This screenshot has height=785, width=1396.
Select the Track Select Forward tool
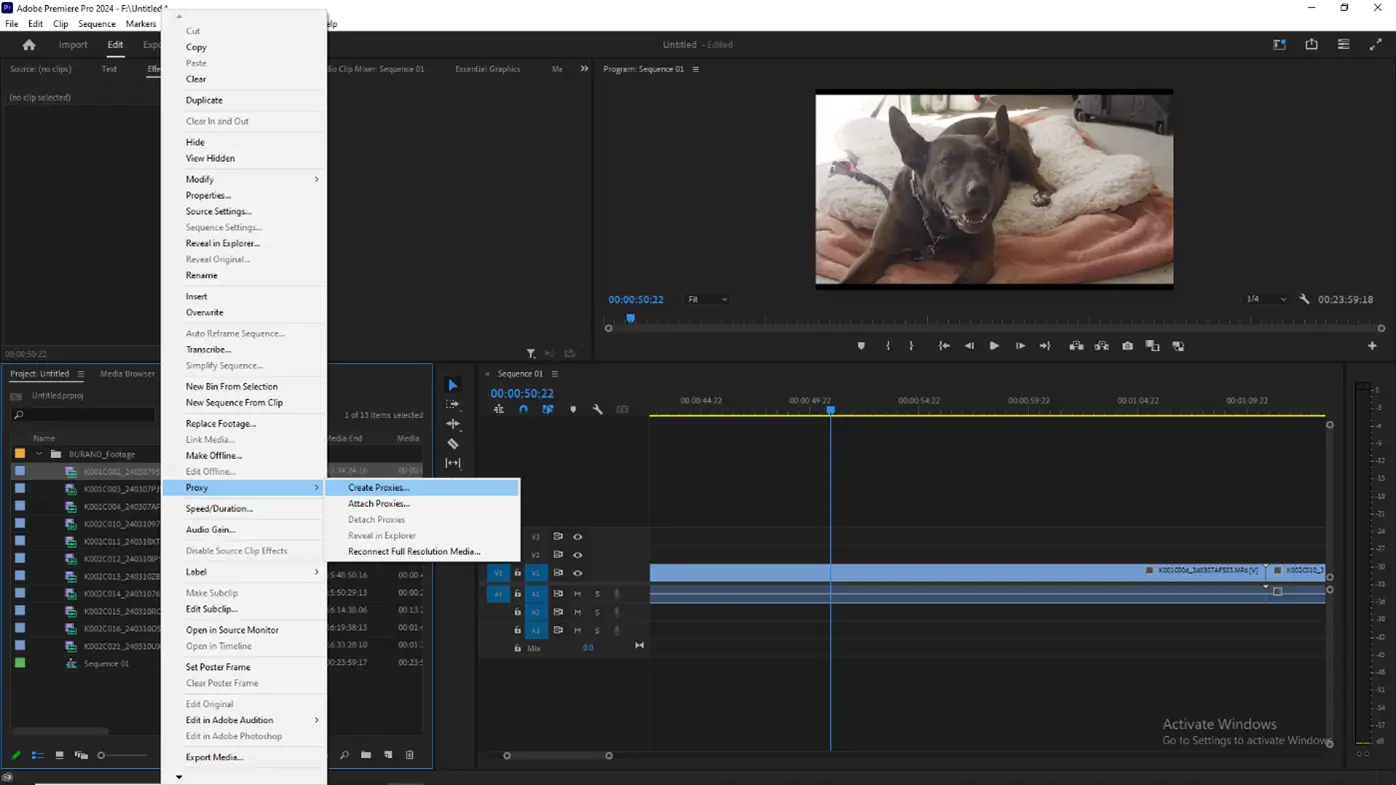(453, 404)
